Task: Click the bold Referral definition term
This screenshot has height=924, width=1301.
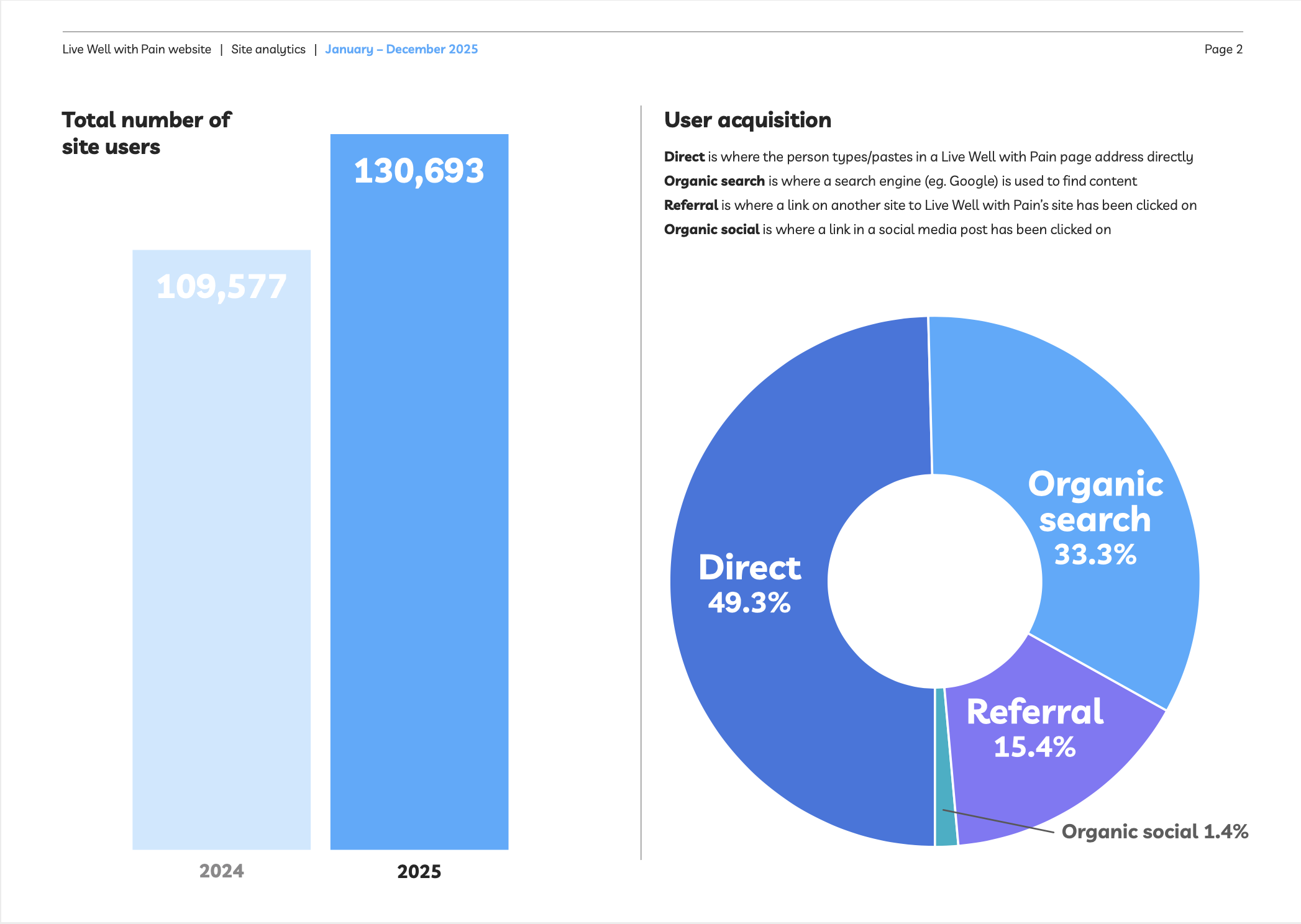Action: click(x=691, y=205)
